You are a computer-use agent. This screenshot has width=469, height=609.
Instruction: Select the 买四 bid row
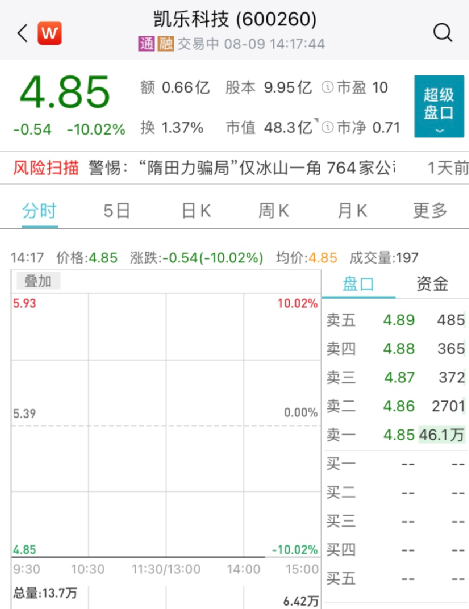[396, 550]
